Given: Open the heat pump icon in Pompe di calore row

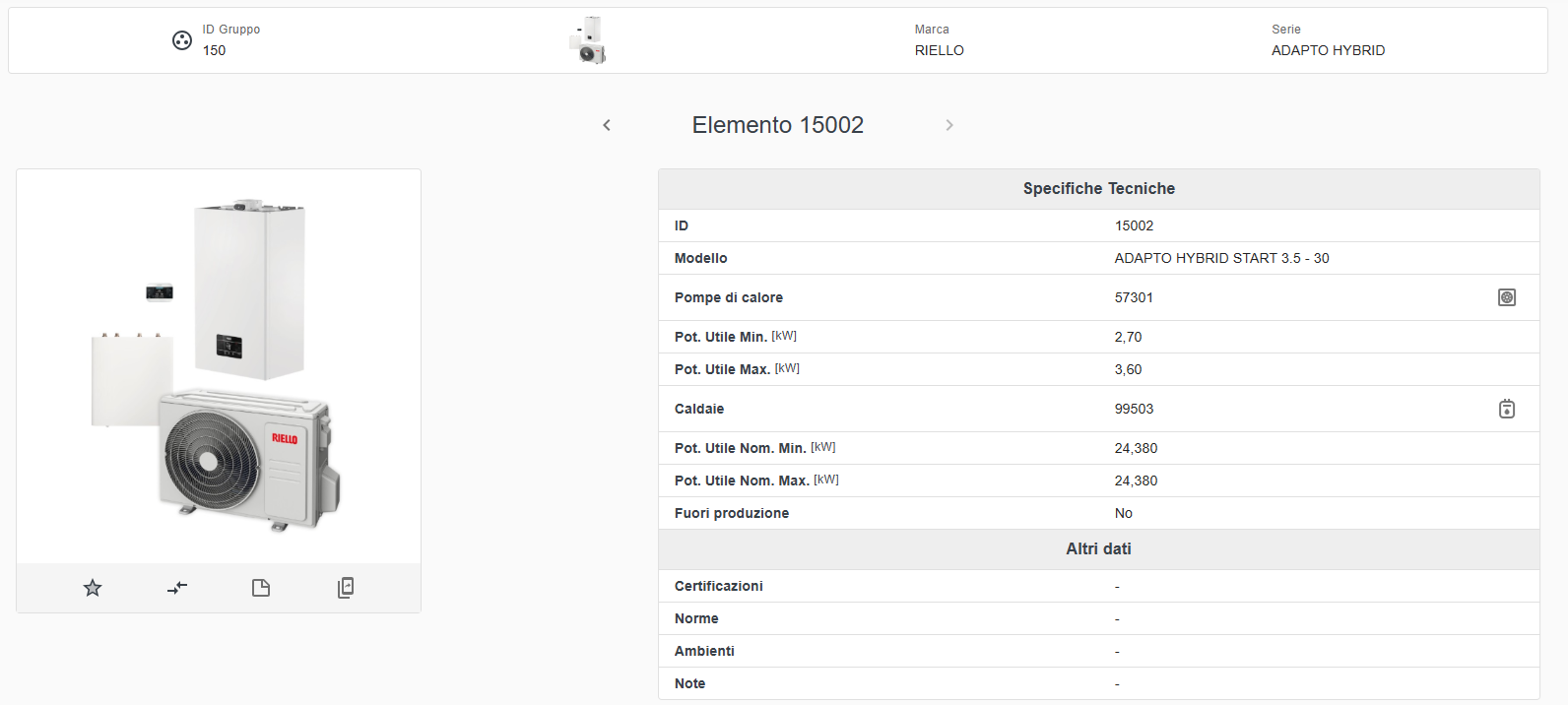Looking at the screenshot, I should pos(1506,297).
